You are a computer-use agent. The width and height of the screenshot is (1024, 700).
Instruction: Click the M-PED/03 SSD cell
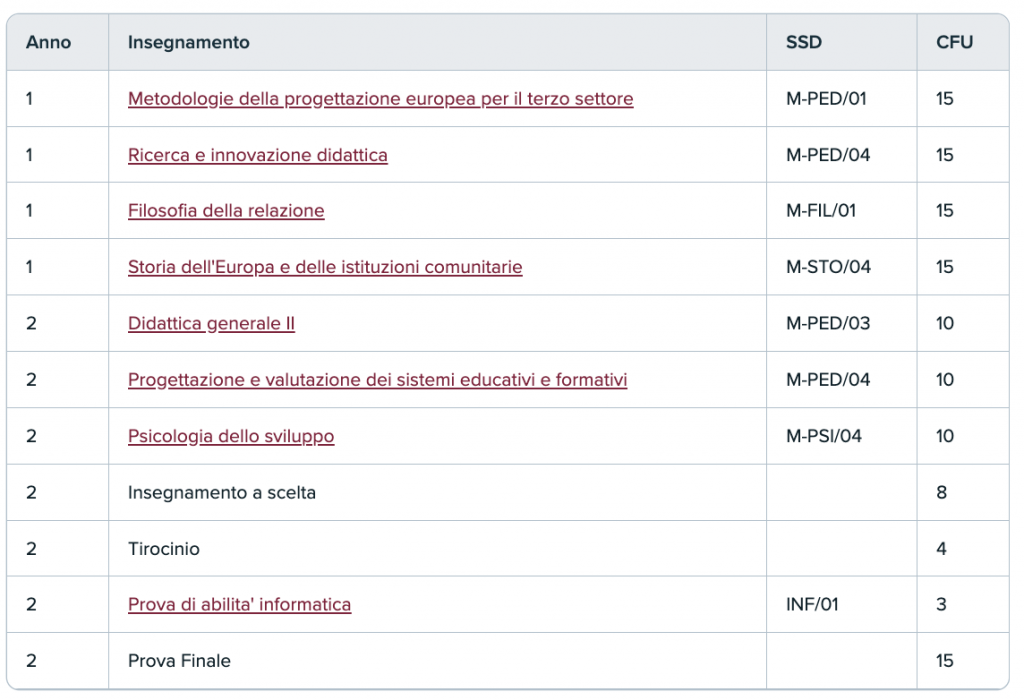coord(828,324)
